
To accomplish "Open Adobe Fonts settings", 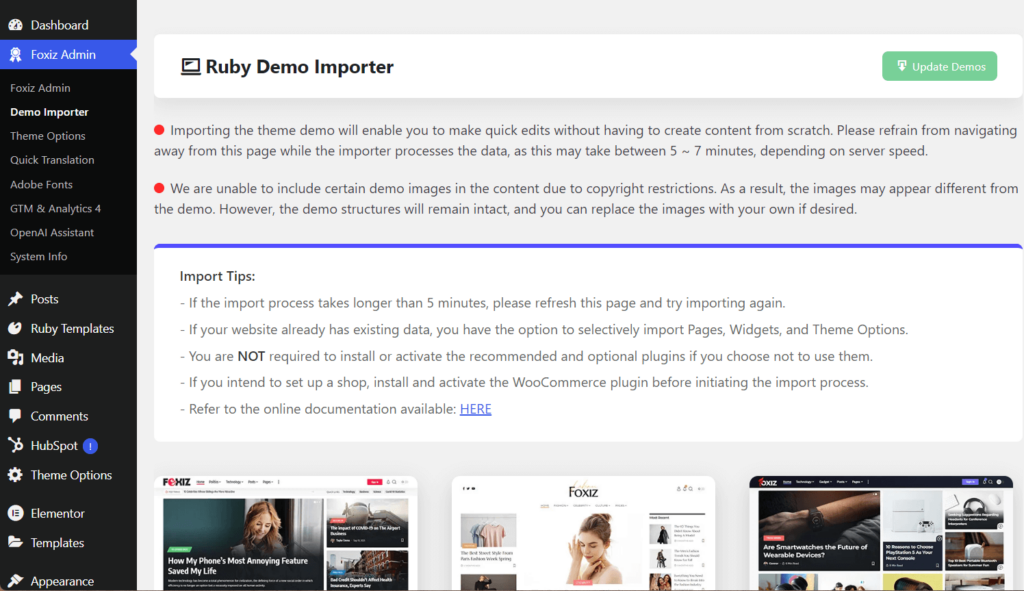I will (41, 184).
